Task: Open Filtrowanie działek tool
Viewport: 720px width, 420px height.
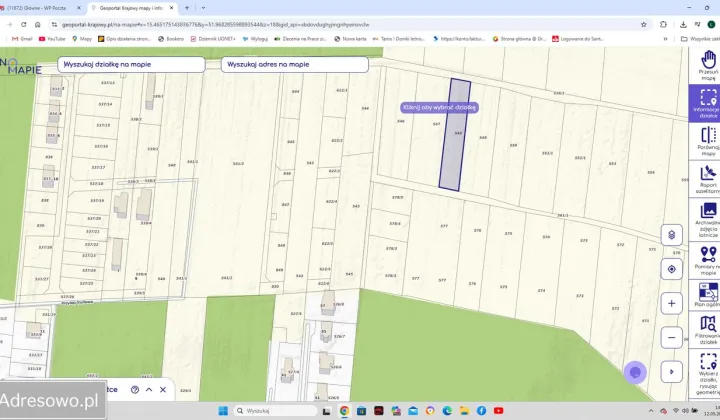Action: pyautogui.click(x=708, y=327)
